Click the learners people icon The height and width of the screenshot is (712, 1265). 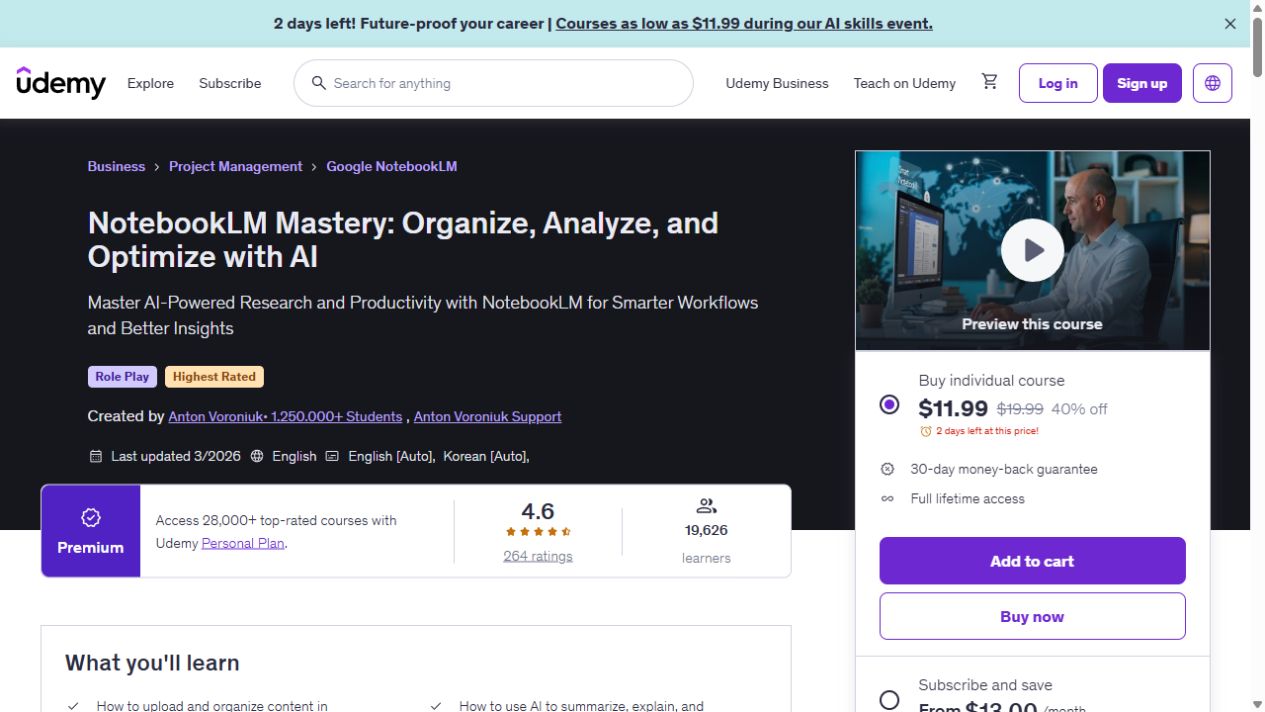(706, 506)
